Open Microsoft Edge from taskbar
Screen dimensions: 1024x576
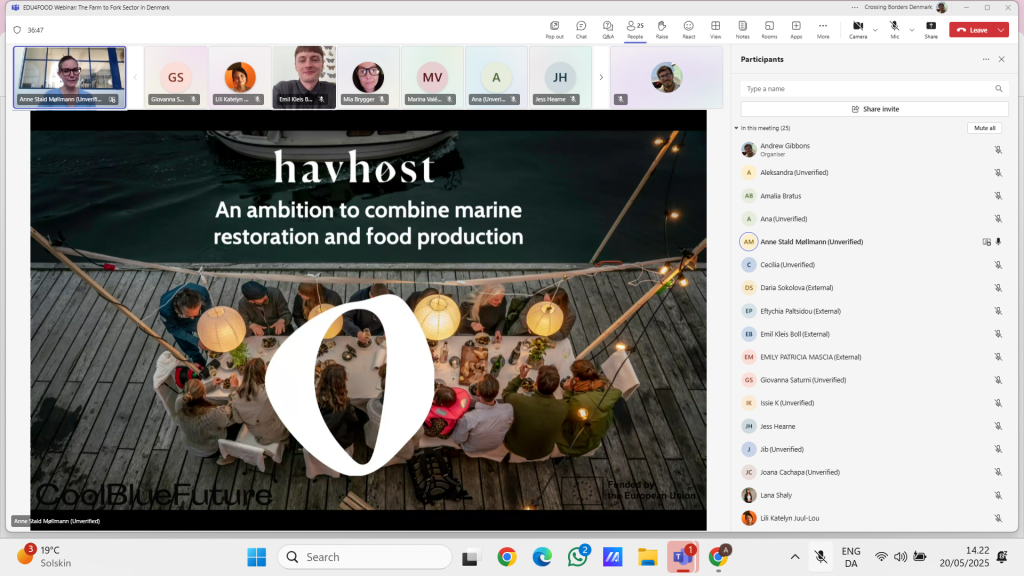coord(542,557)
